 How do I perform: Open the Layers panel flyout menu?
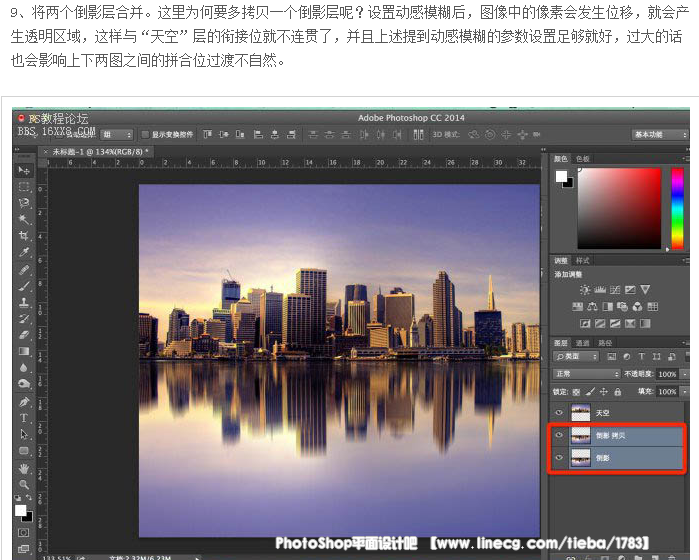685,342
